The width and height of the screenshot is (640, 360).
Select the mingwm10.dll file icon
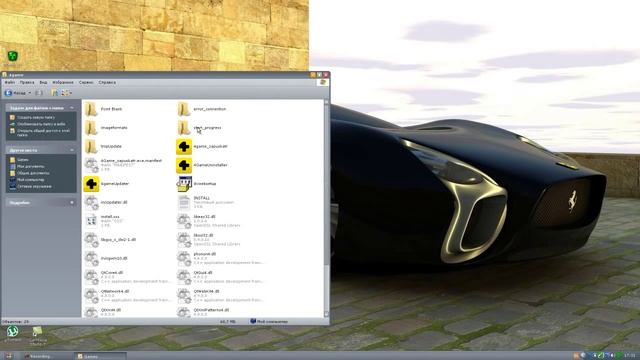click(91, 258)
